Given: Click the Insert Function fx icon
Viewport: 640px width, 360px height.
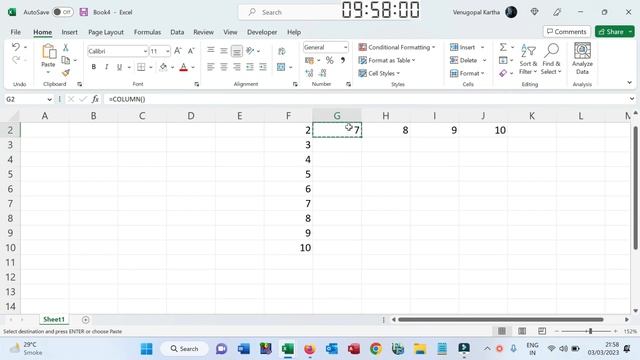Looking at the screenshot, I should [95, 99].
